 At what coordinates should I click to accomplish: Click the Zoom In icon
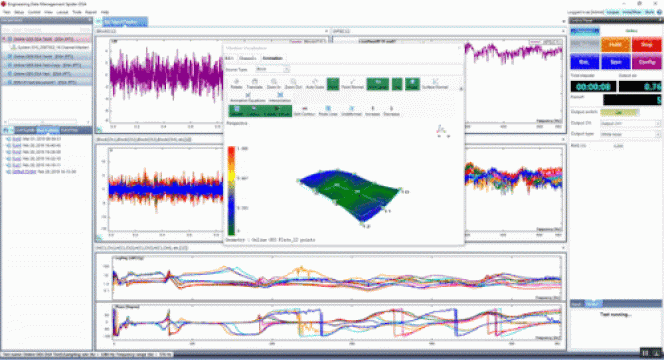pos(274,84)
